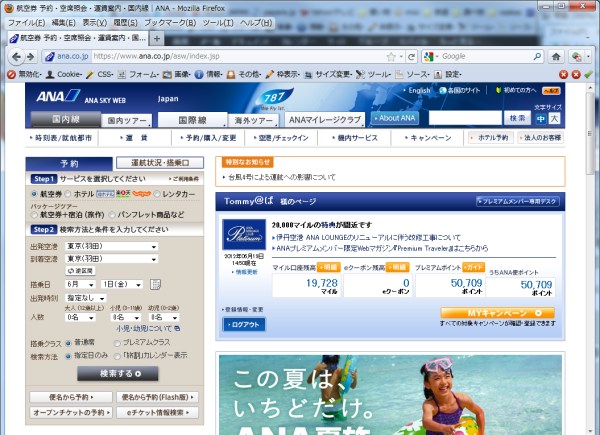Open the 設定 developer toolbar item
This screenshot has width=600, height=435.
pyautogui.click(x=448, y=74)
